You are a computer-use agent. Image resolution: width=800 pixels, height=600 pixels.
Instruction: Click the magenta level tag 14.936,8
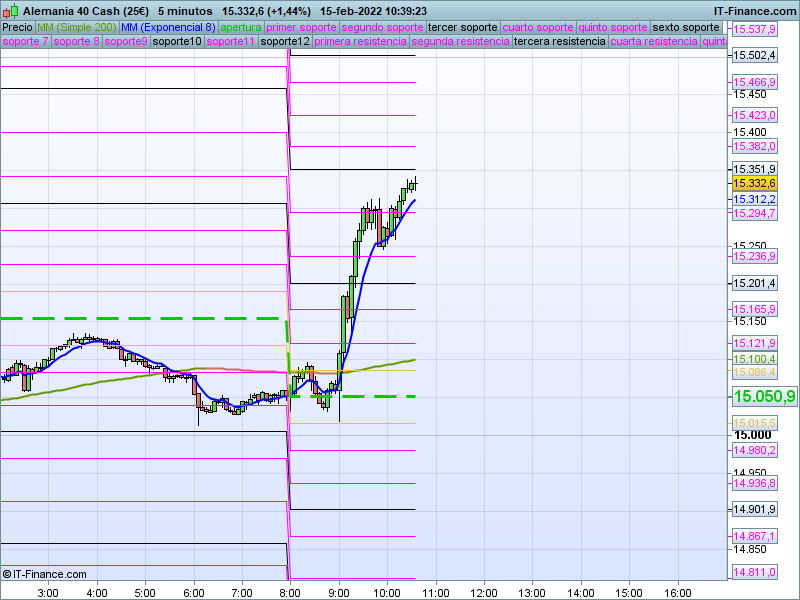[x=754, y=483]
